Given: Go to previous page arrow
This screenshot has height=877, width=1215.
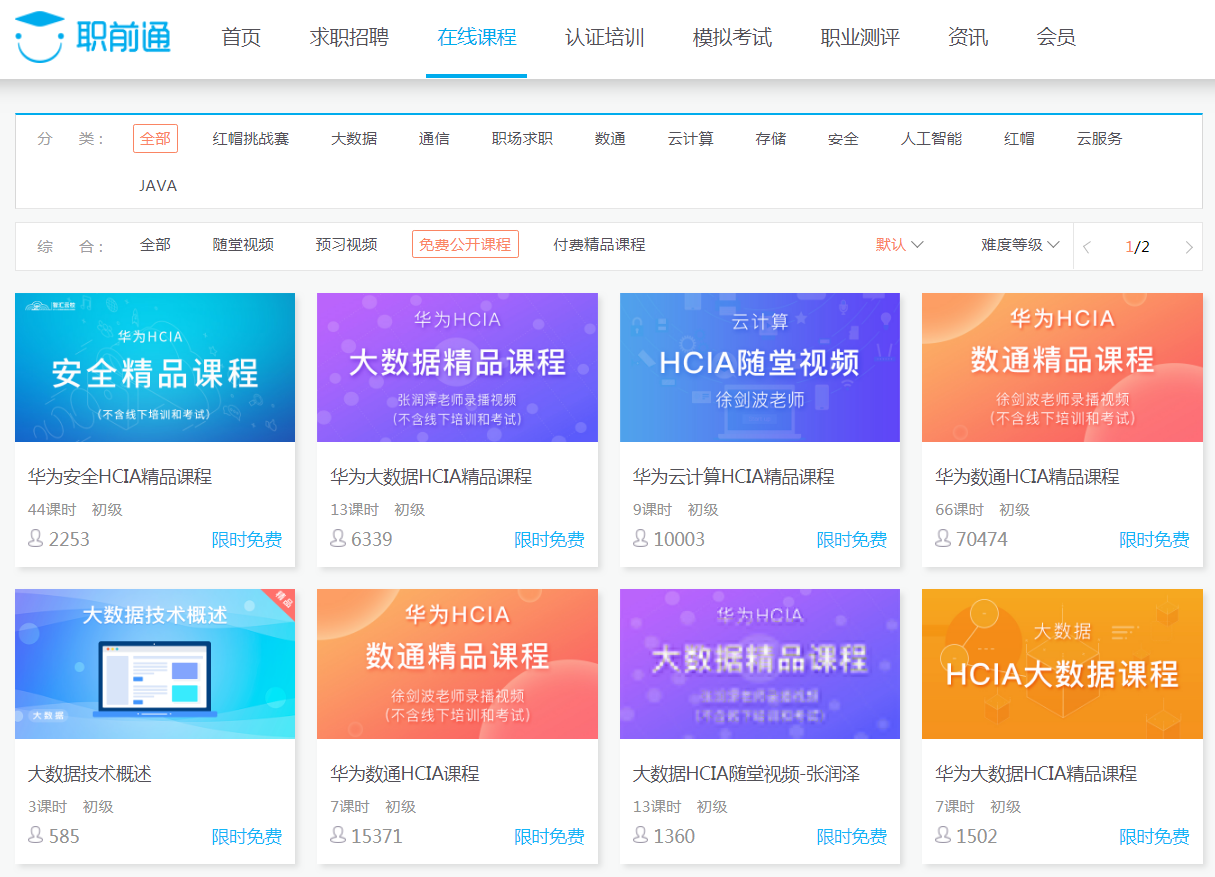Looking at the screenshot, I should (x=1087, y=247).
